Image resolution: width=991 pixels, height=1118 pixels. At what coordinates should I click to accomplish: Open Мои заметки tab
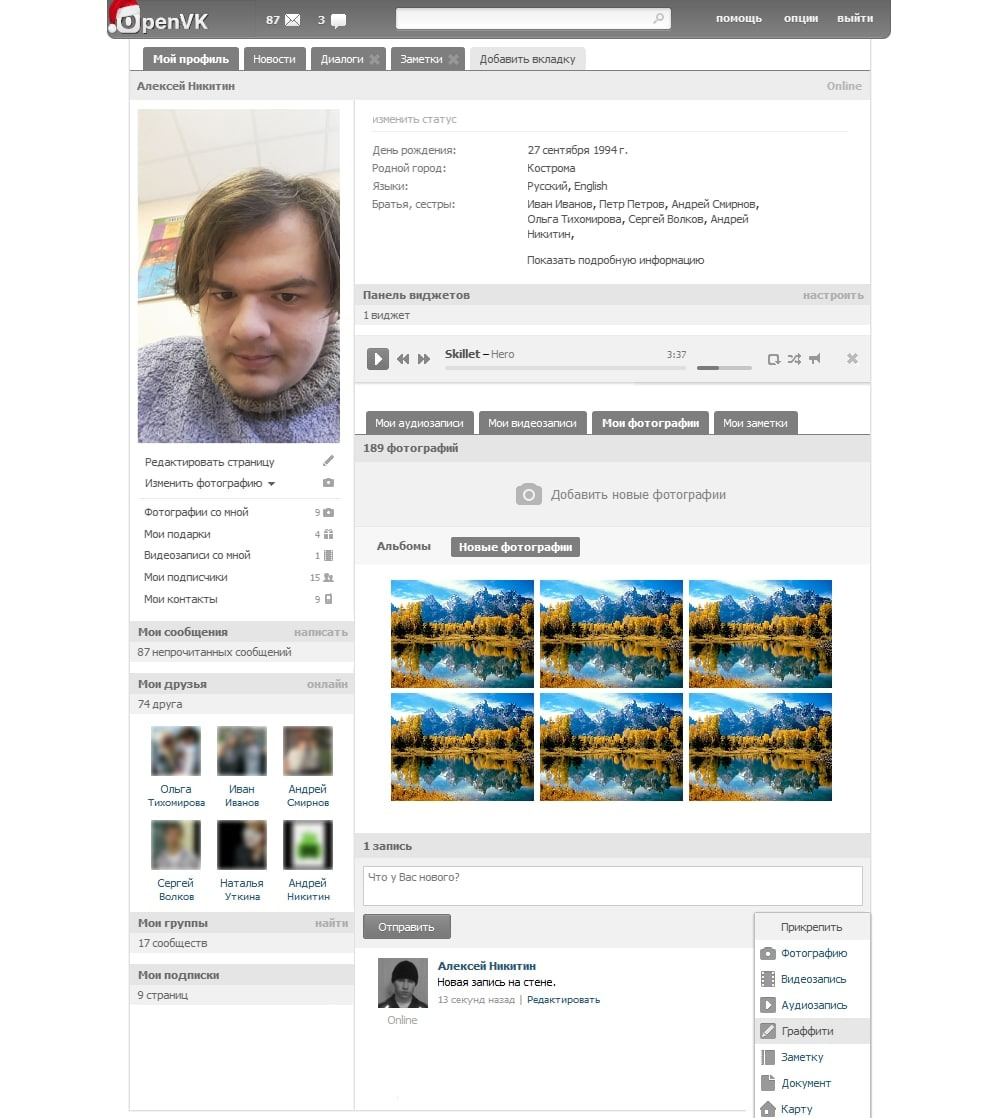coord(755,423)
